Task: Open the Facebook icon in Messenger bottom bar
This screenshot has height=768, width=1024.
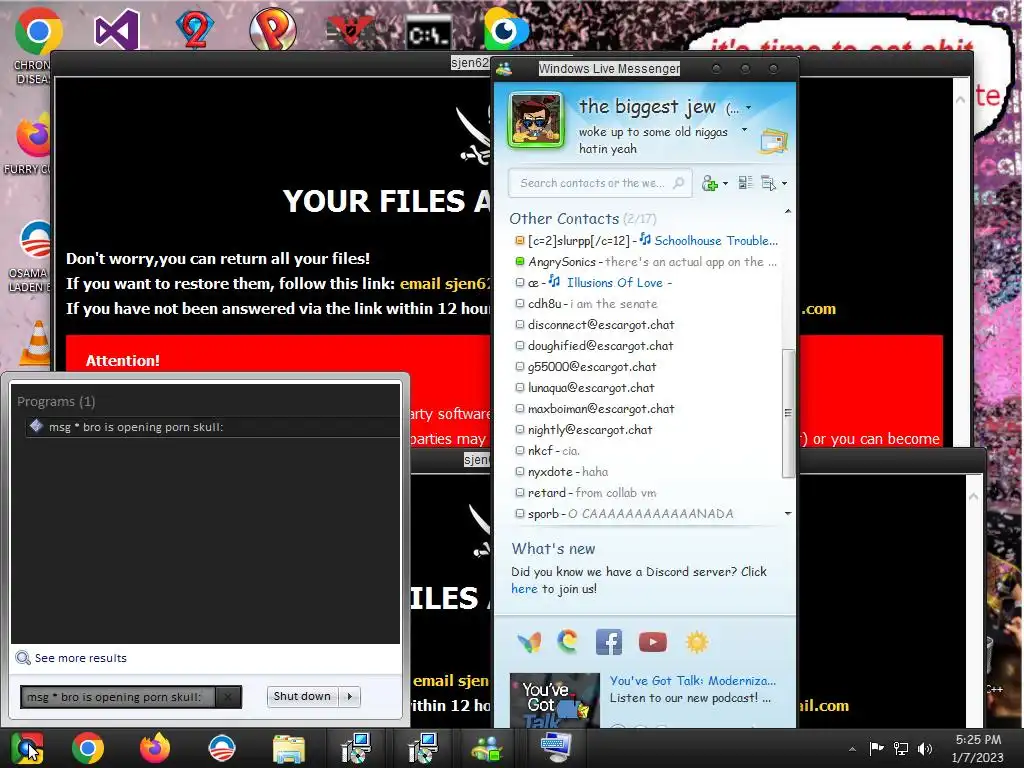Action: (x=609, y=643)
